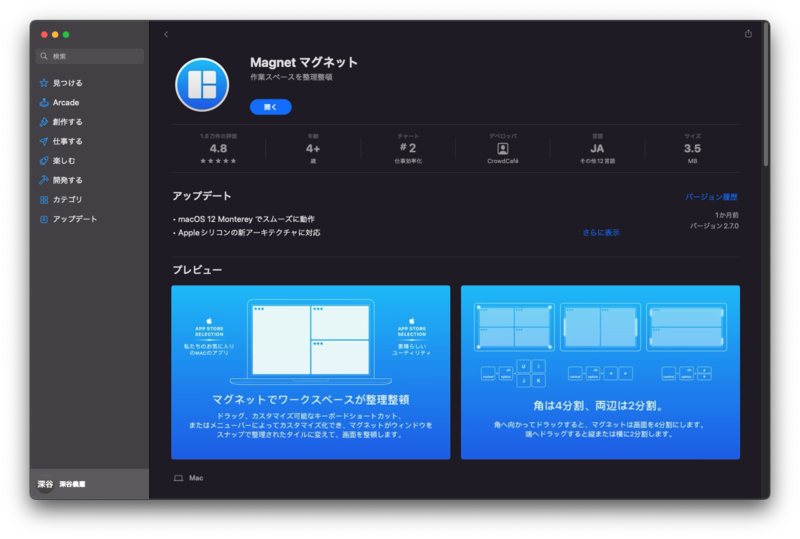Click the back chevron arrow
800x539 pixels.
click(x=166, y=34)
